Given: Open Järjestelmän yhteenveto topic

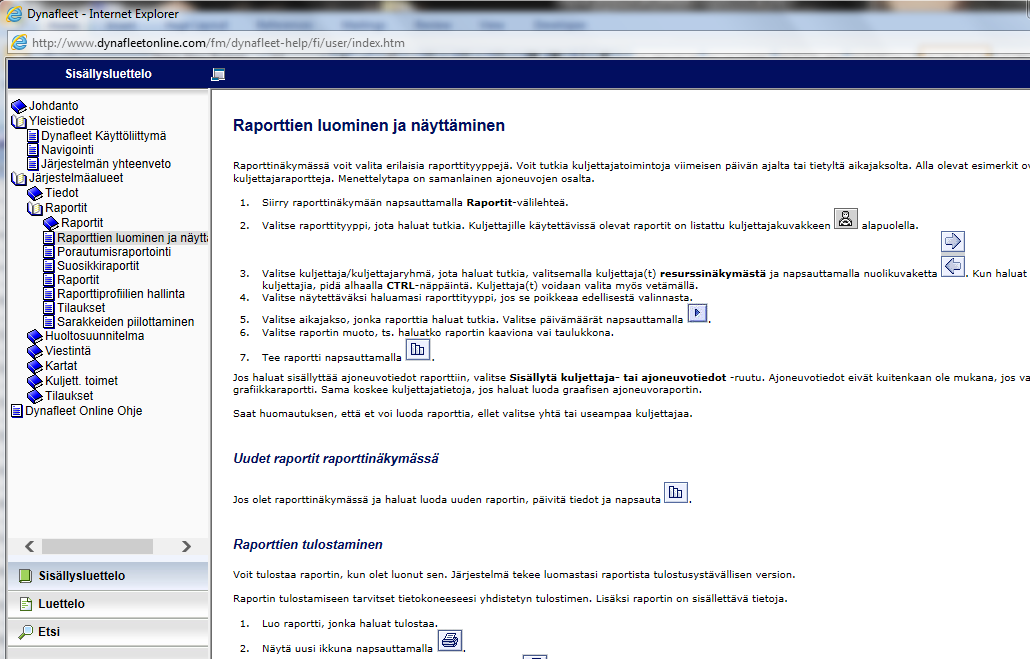Looking at the screenshot, I should (x=106, y=164).
